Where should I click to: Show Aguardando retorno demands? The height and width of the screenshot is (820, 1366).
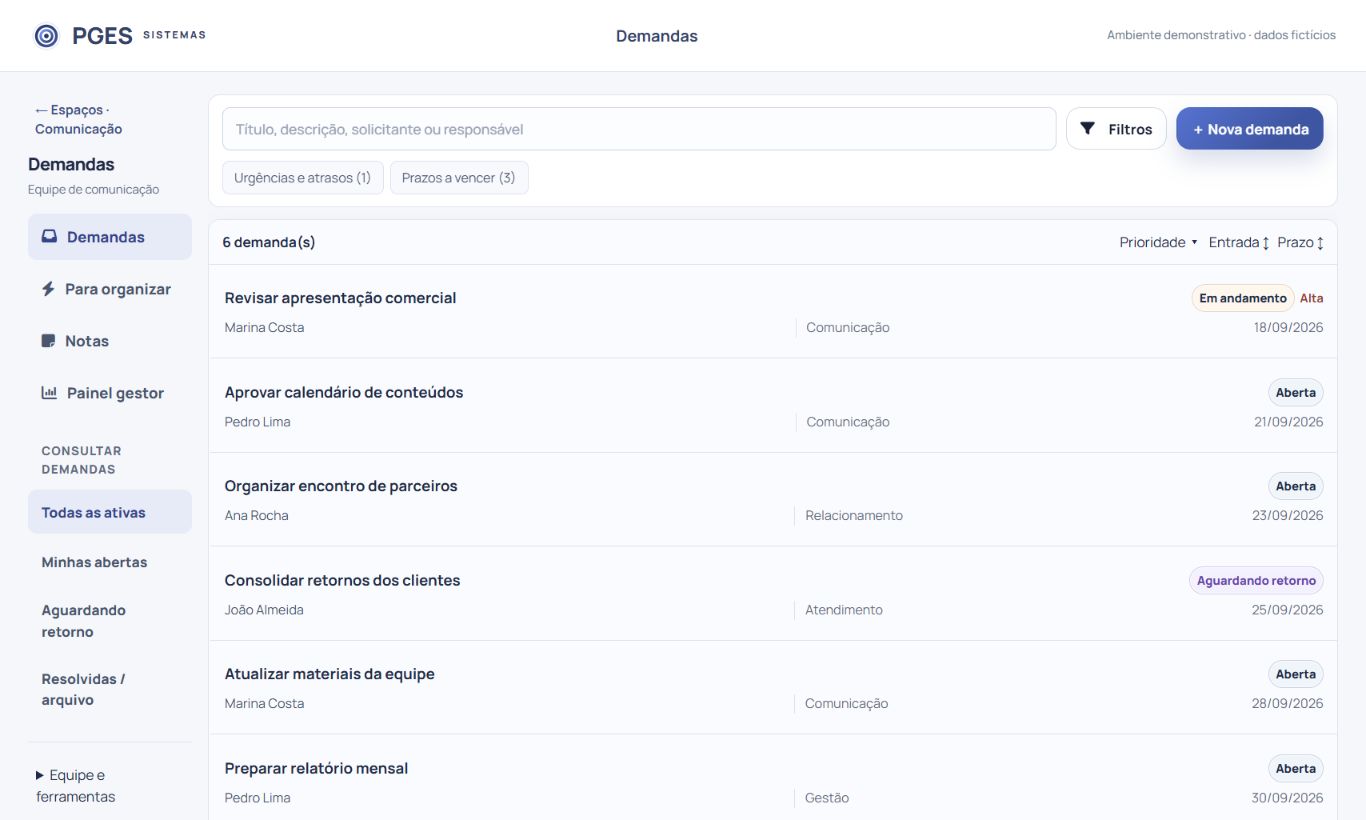pos(110,621)
